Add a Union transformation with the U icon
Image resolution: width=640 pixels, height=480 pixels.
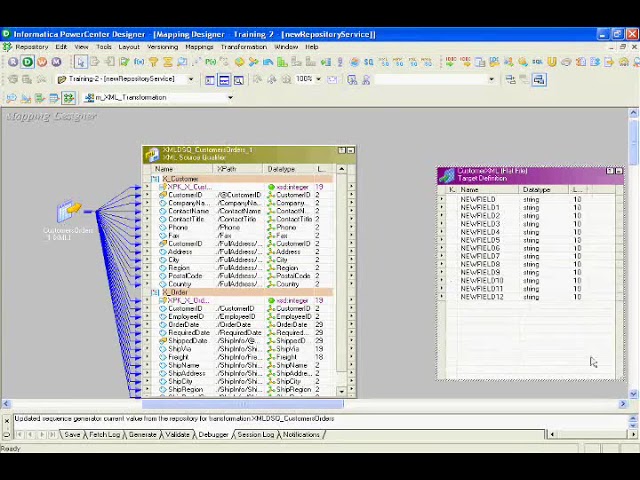coord(552,62)
